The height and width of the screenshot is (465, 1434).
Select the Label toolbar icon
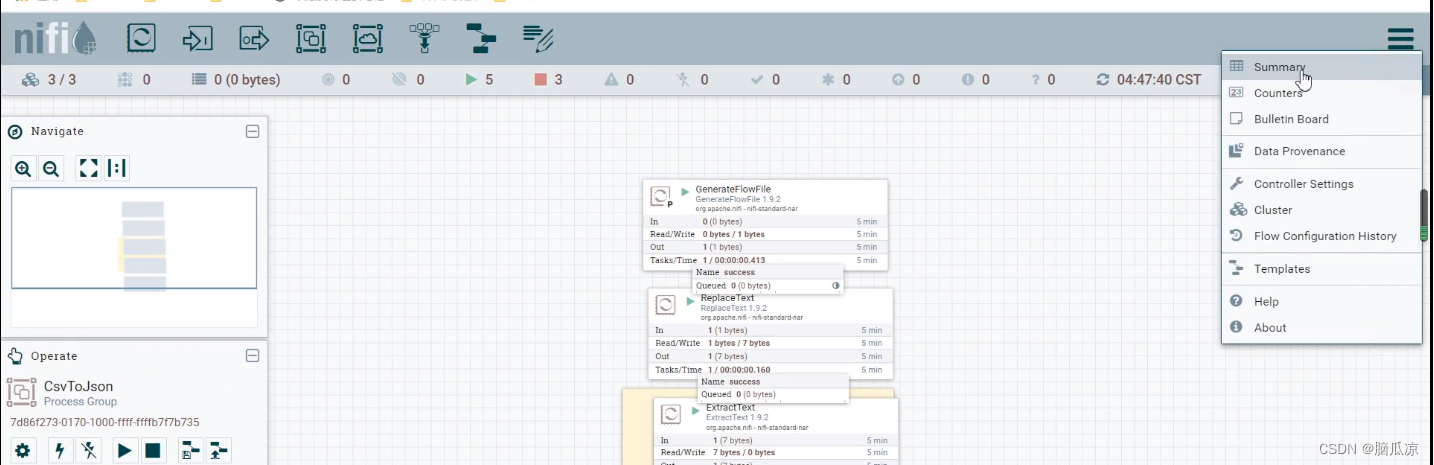point(539,39)
